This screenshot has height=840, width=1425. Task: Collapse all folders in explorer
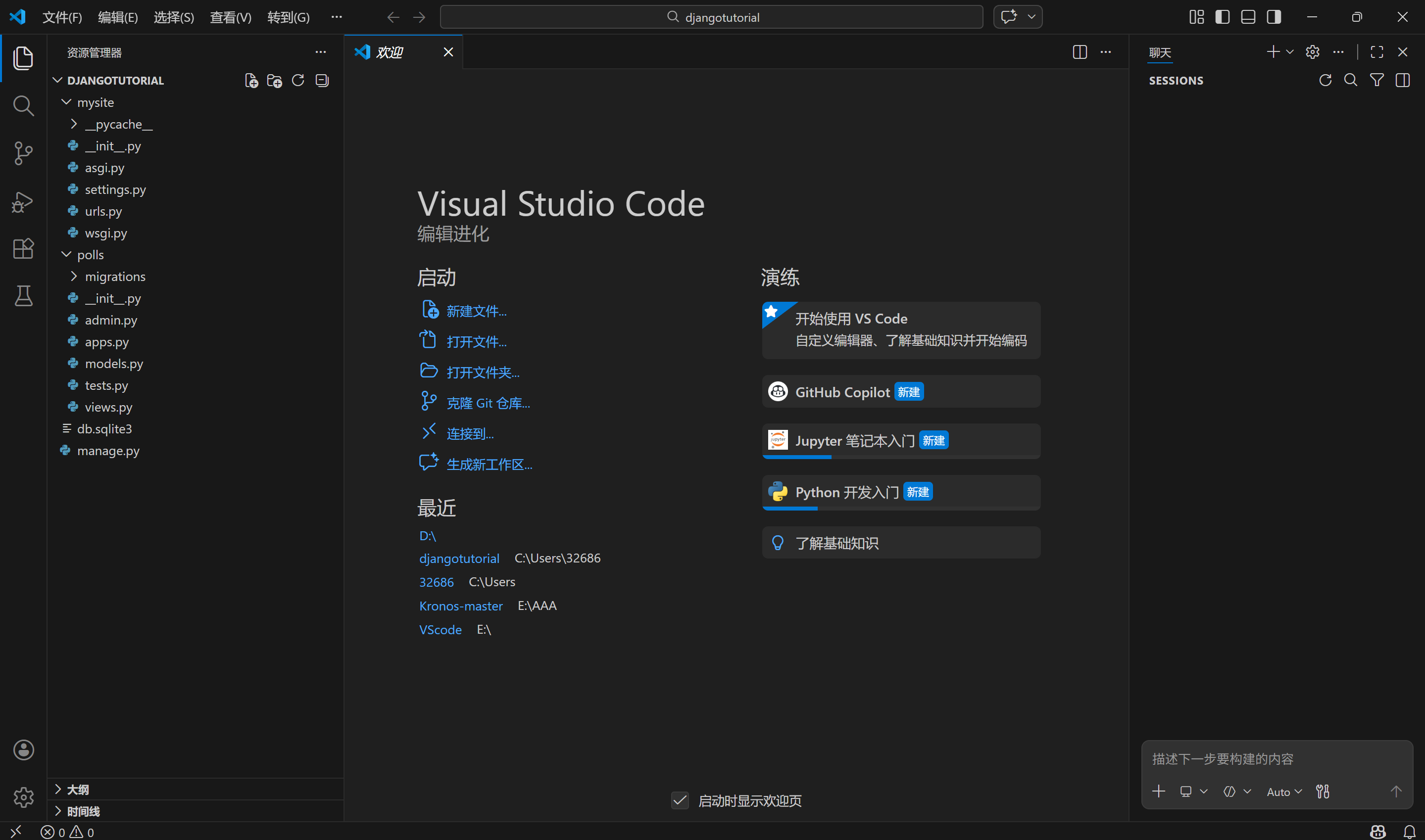coord(322,80)
